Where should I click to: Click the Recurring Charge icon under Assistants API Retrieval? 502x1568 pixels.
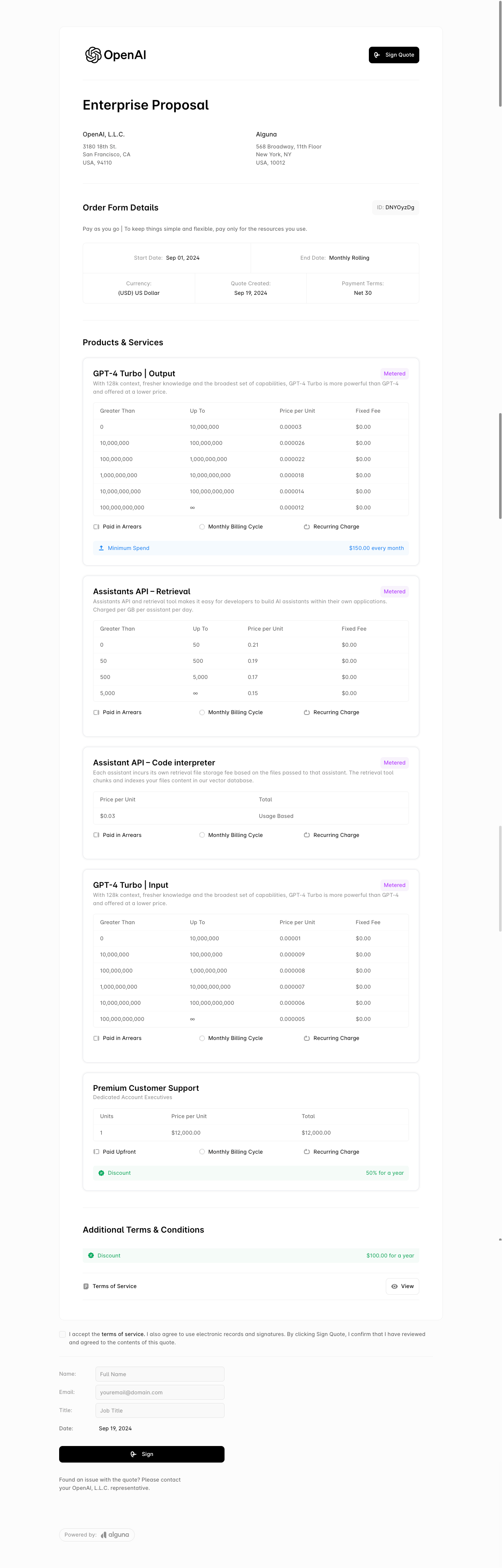pos(307,712)
